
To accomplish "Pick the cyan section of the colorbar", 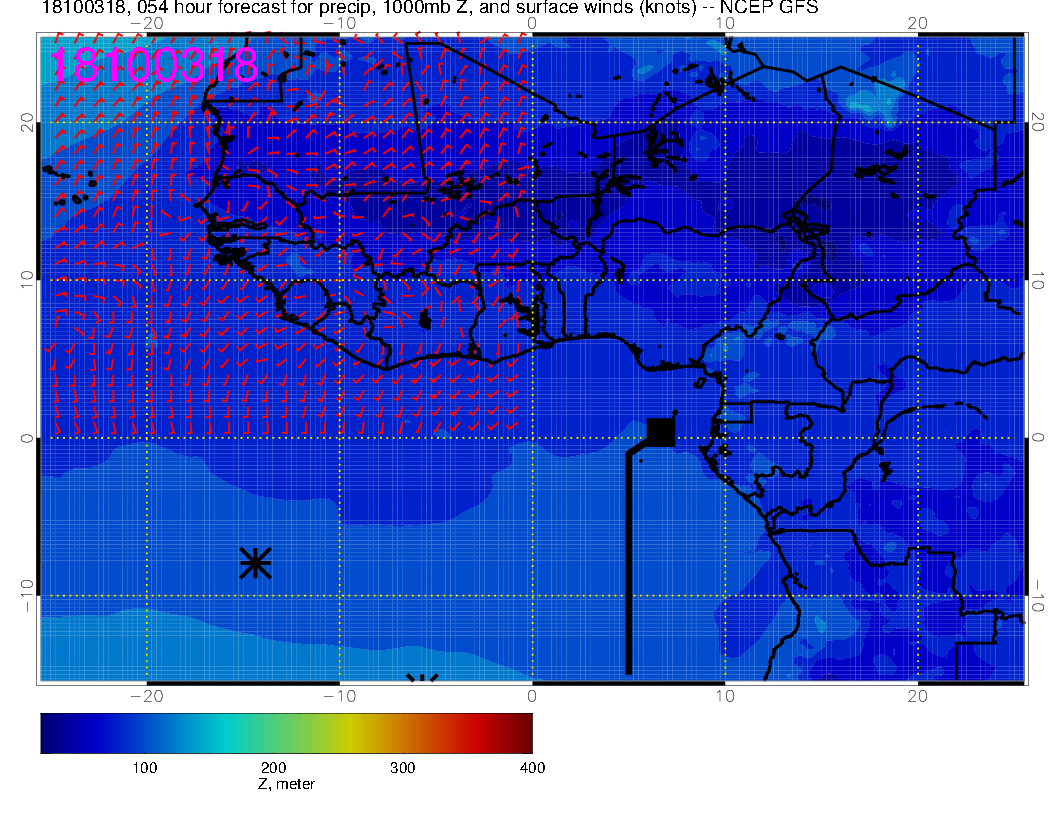I will 222,733.
